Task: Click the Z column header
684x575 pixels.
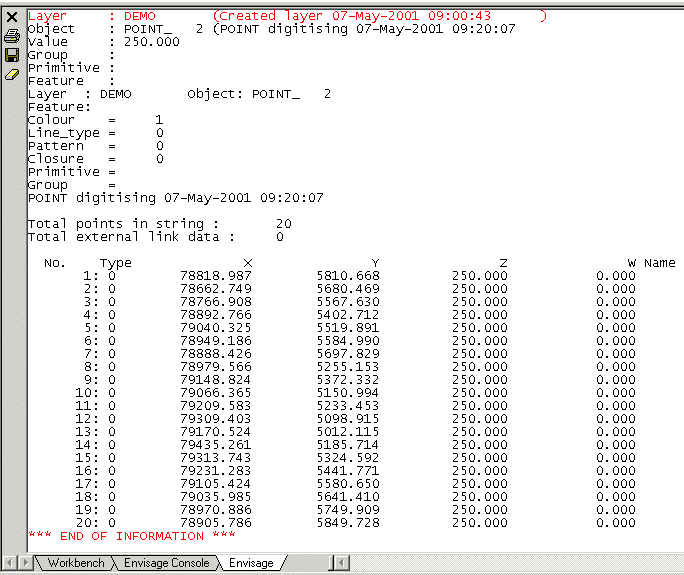Action: (x=503, y=263)
